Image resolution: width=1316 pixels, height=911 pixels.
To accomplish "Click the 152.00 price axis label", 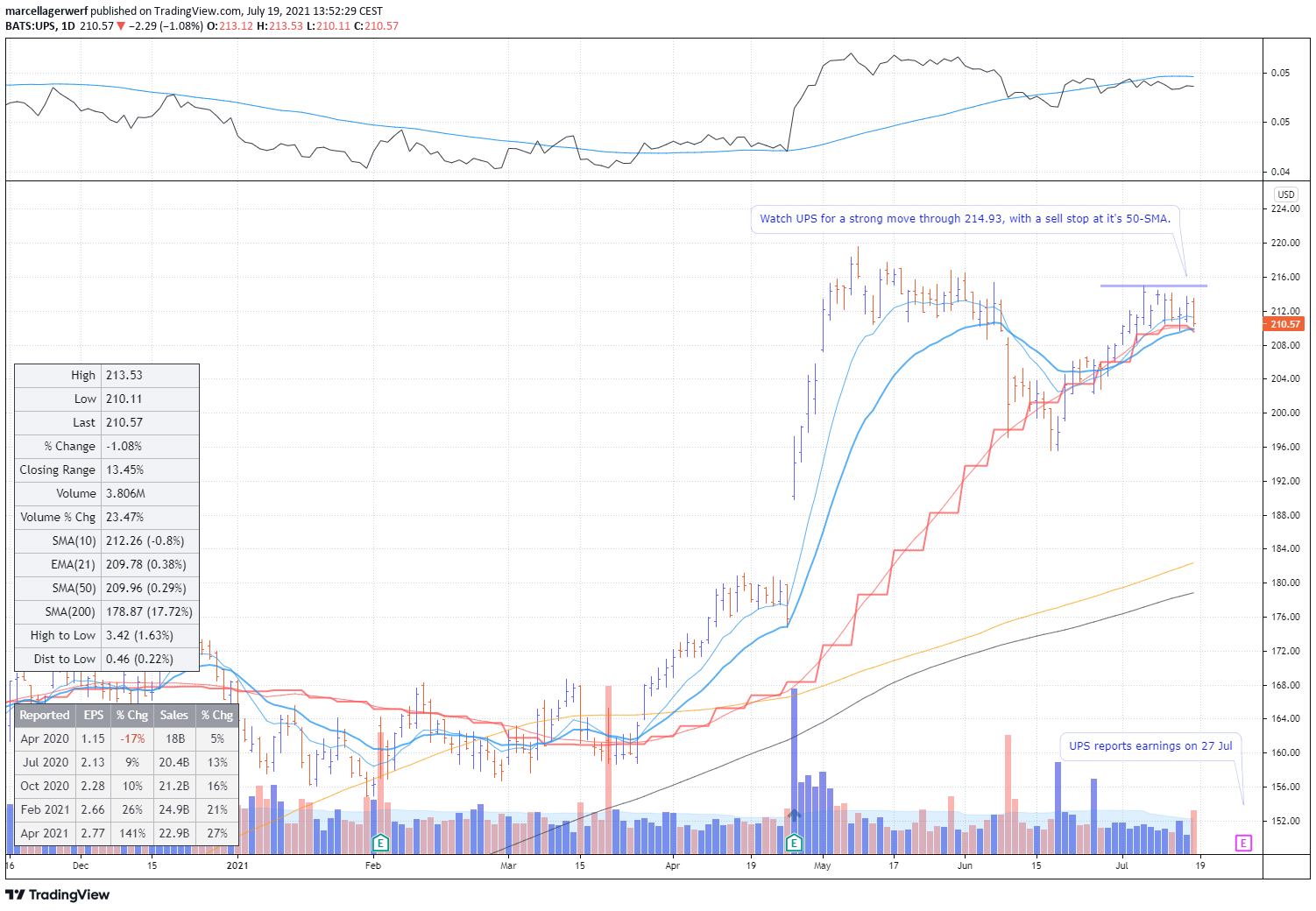I will click(x=1285, y=821).
